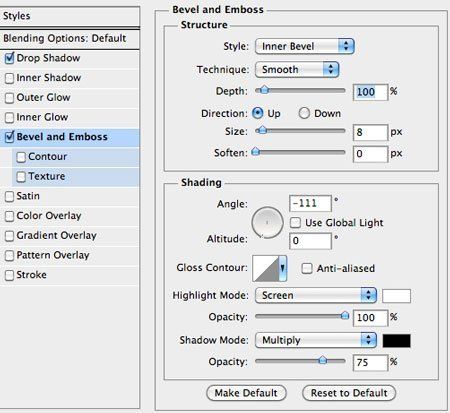This screenshot has width=450, height=413.
Task: Open Highlight Mode dropdown set to Screen
Action: [316, 295]
